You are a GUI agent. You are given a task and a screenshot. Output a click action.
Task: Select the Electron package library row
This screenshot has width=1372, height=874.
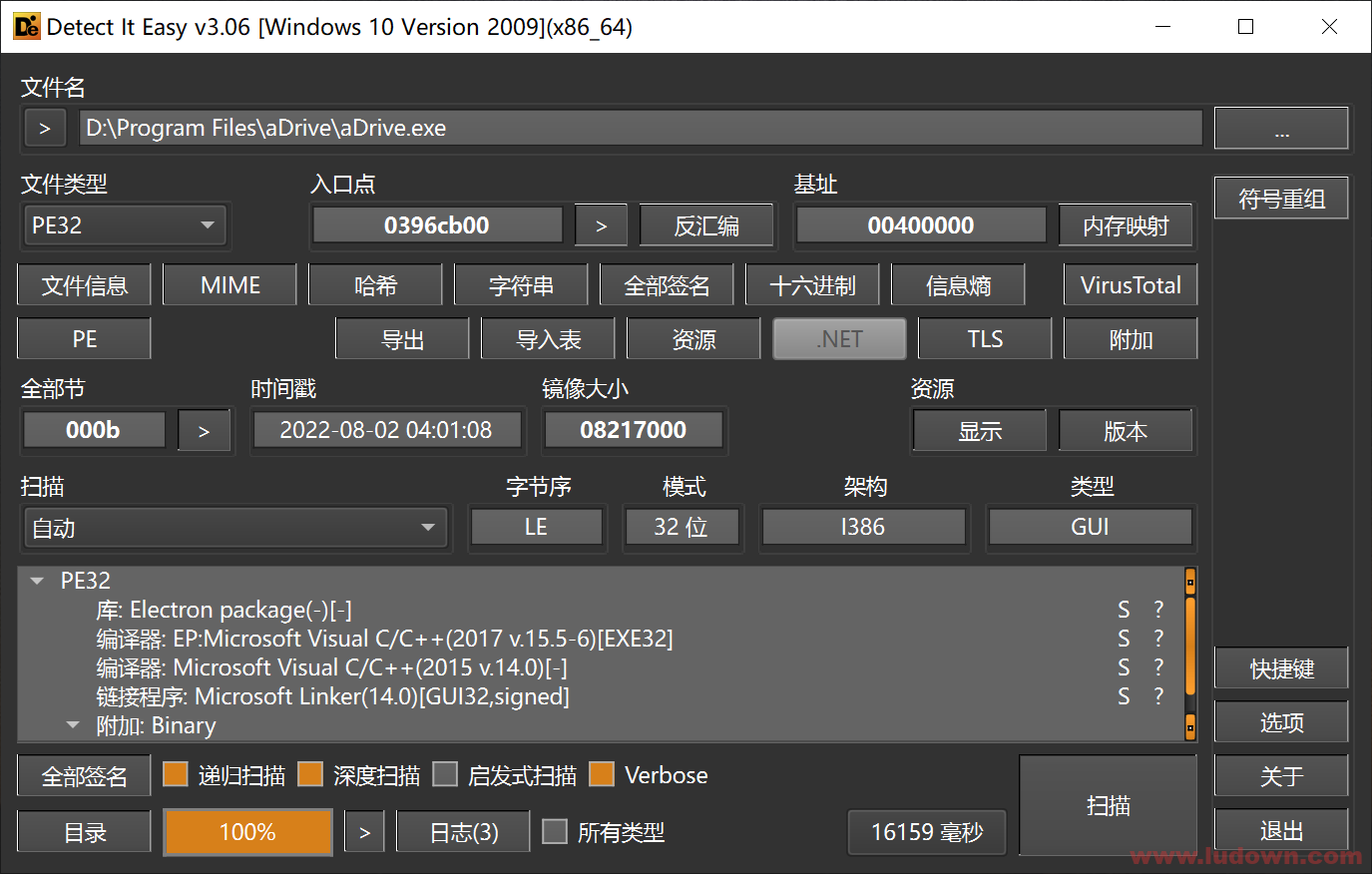(224, 610)
